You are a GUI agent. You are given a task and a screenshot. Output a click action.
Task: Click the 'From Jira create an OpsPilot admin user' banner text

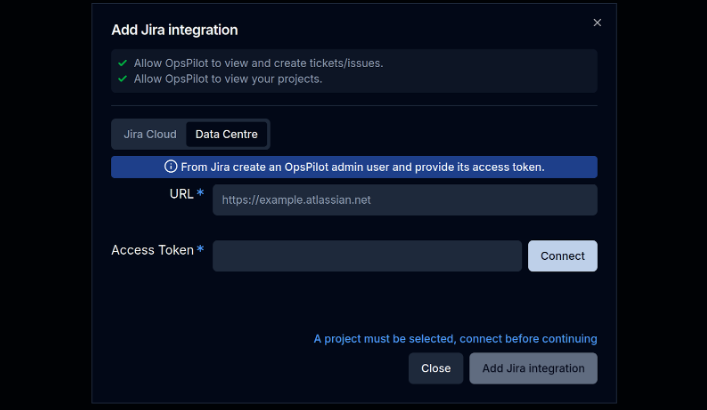point(363,167)
